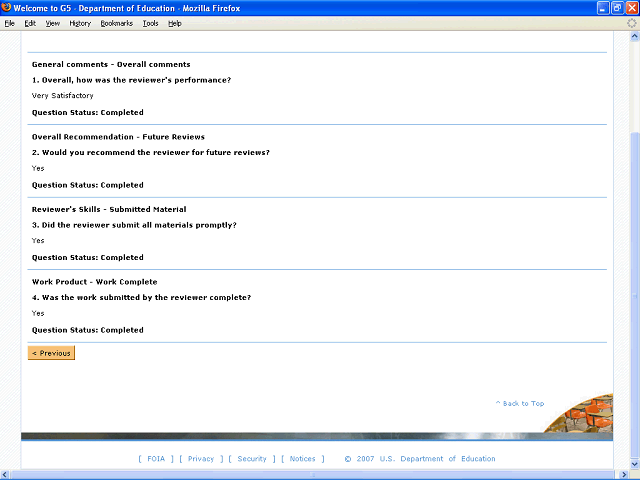Open the File menu
The height and width of the screenshot is (480, 640).
pyautogui.click(x=9, y=23)
